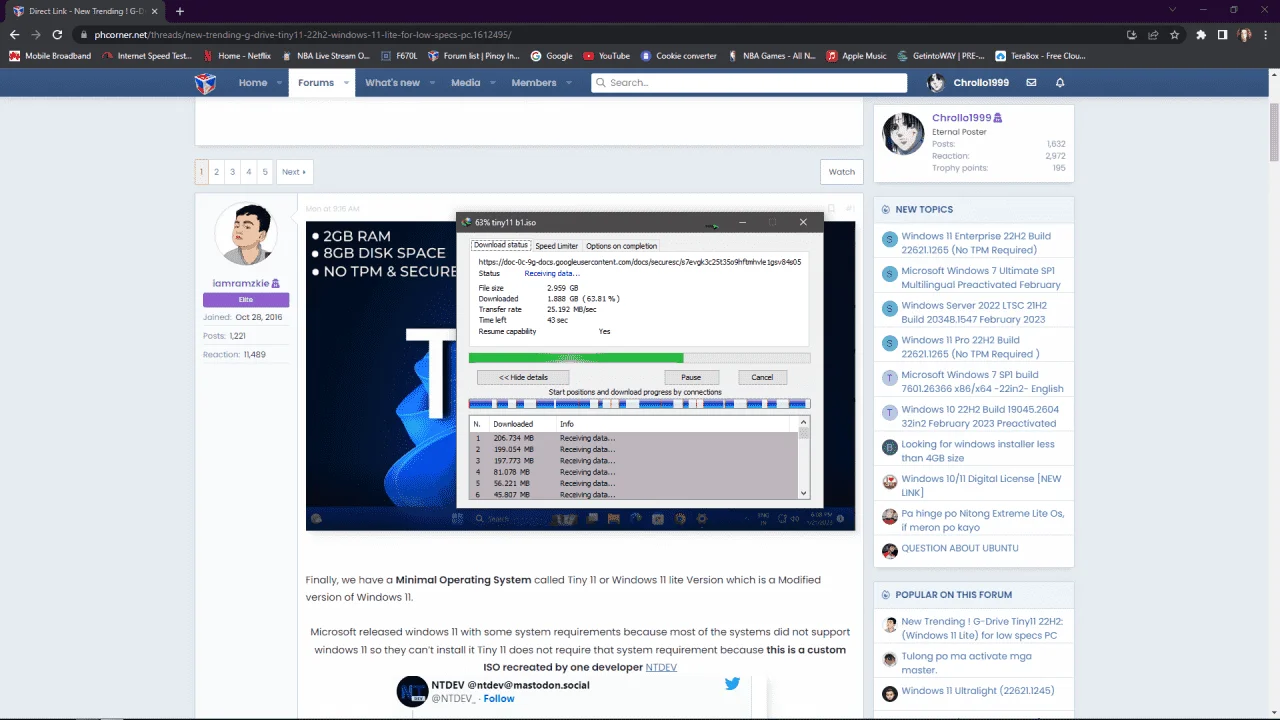Screen dimensions: 1280x720
Task: Click Follow on the NTDEV tweet
Action: click(x=499, y=698)
